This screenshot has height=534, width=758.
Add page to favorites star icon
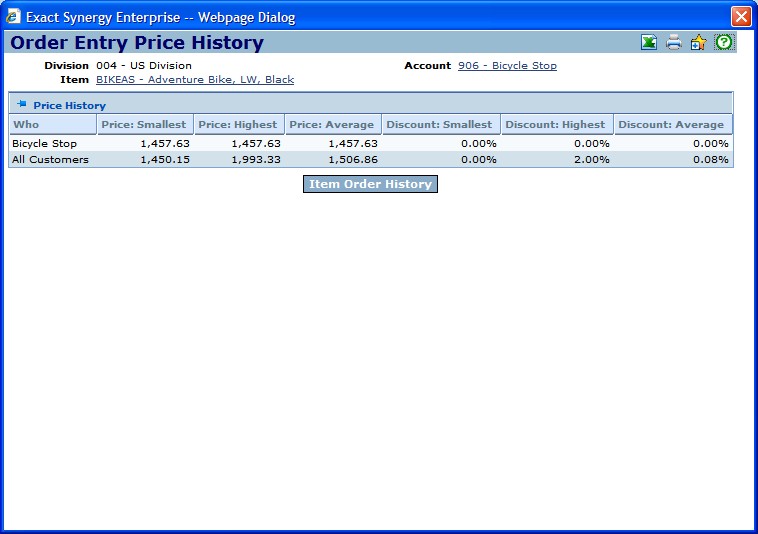698,42
